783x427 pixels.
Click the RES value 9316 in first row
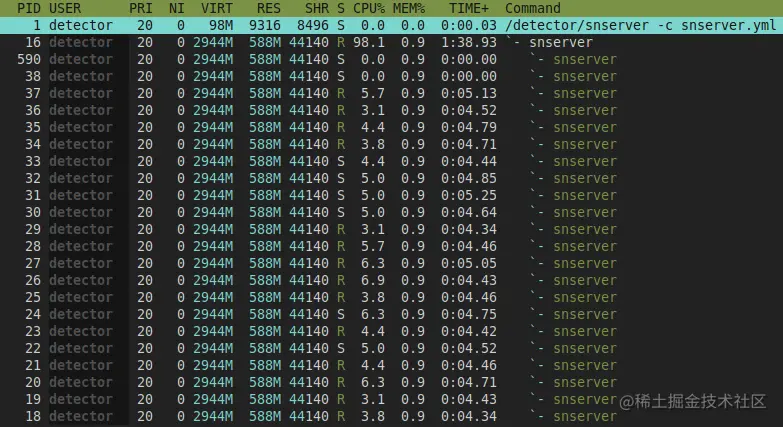point(265,25)
